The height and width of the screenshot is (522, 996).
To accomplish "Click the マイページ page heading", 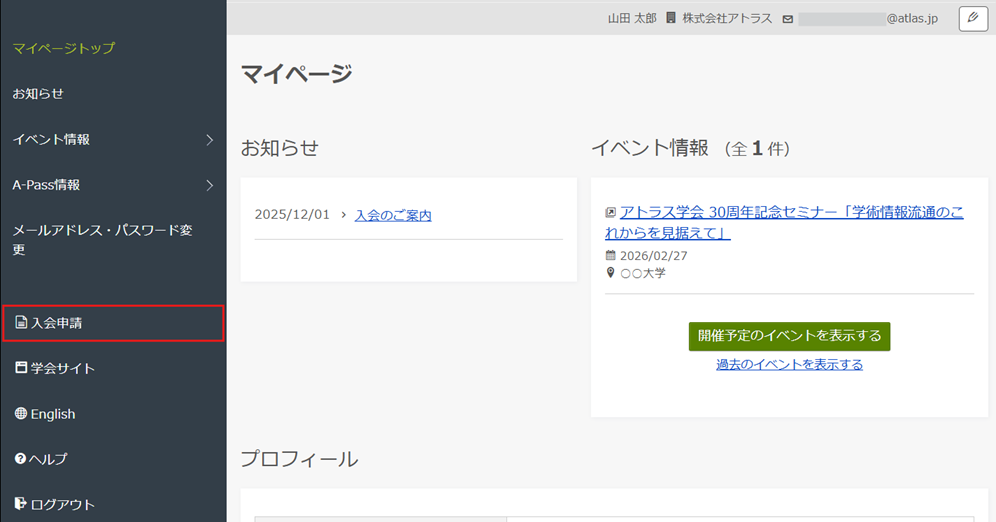I will coord(297,74).
